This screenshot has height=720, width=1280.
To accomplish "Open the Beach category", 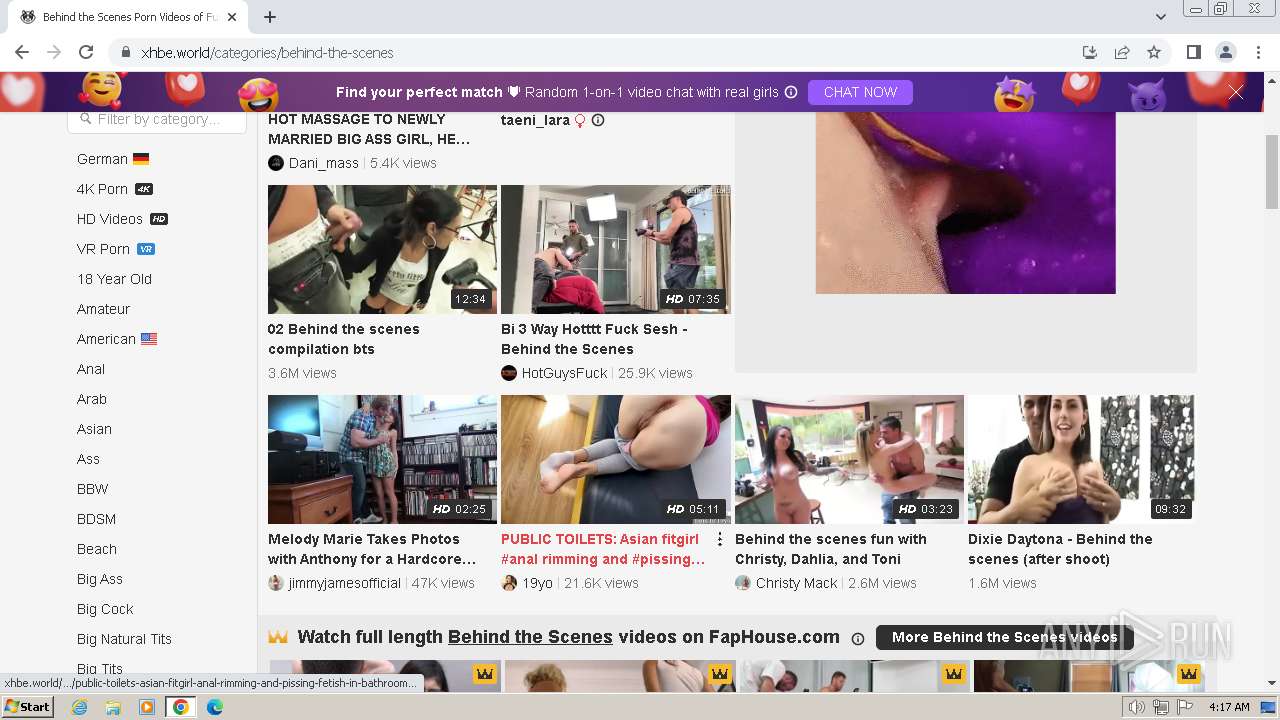I will coord(97,549).
